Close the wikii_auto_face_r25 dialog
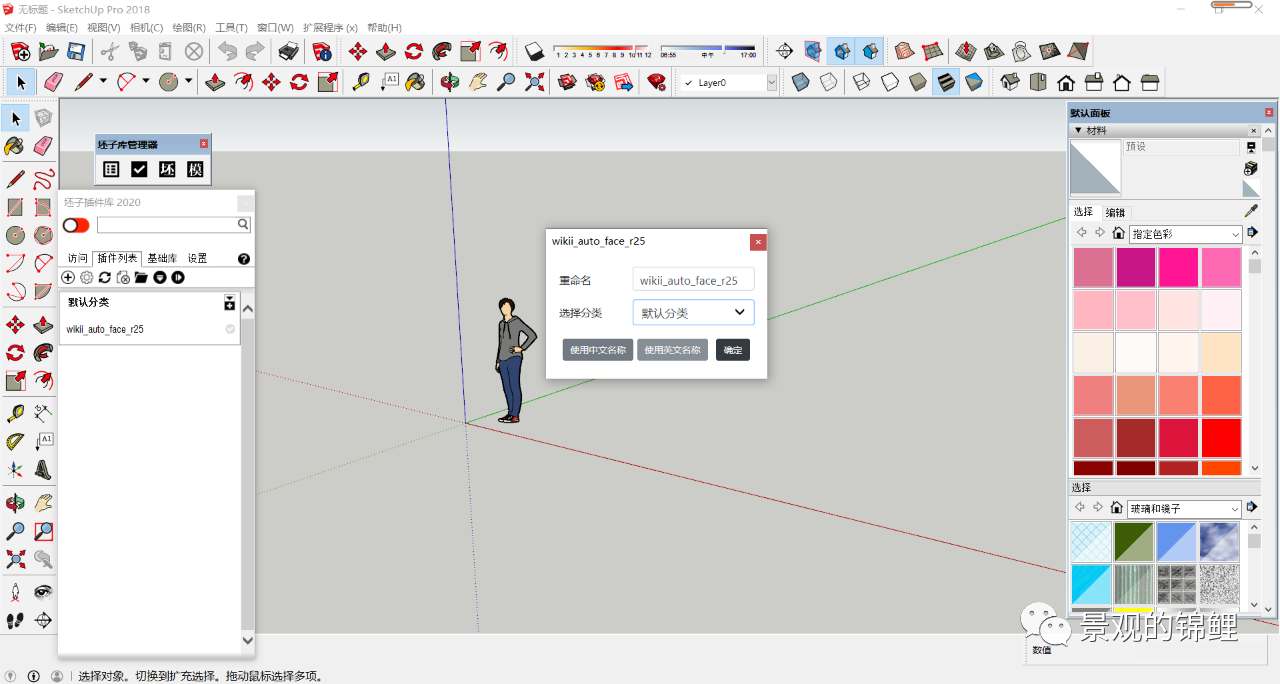This screenshot has height=684, width=1280. (758, 241)
